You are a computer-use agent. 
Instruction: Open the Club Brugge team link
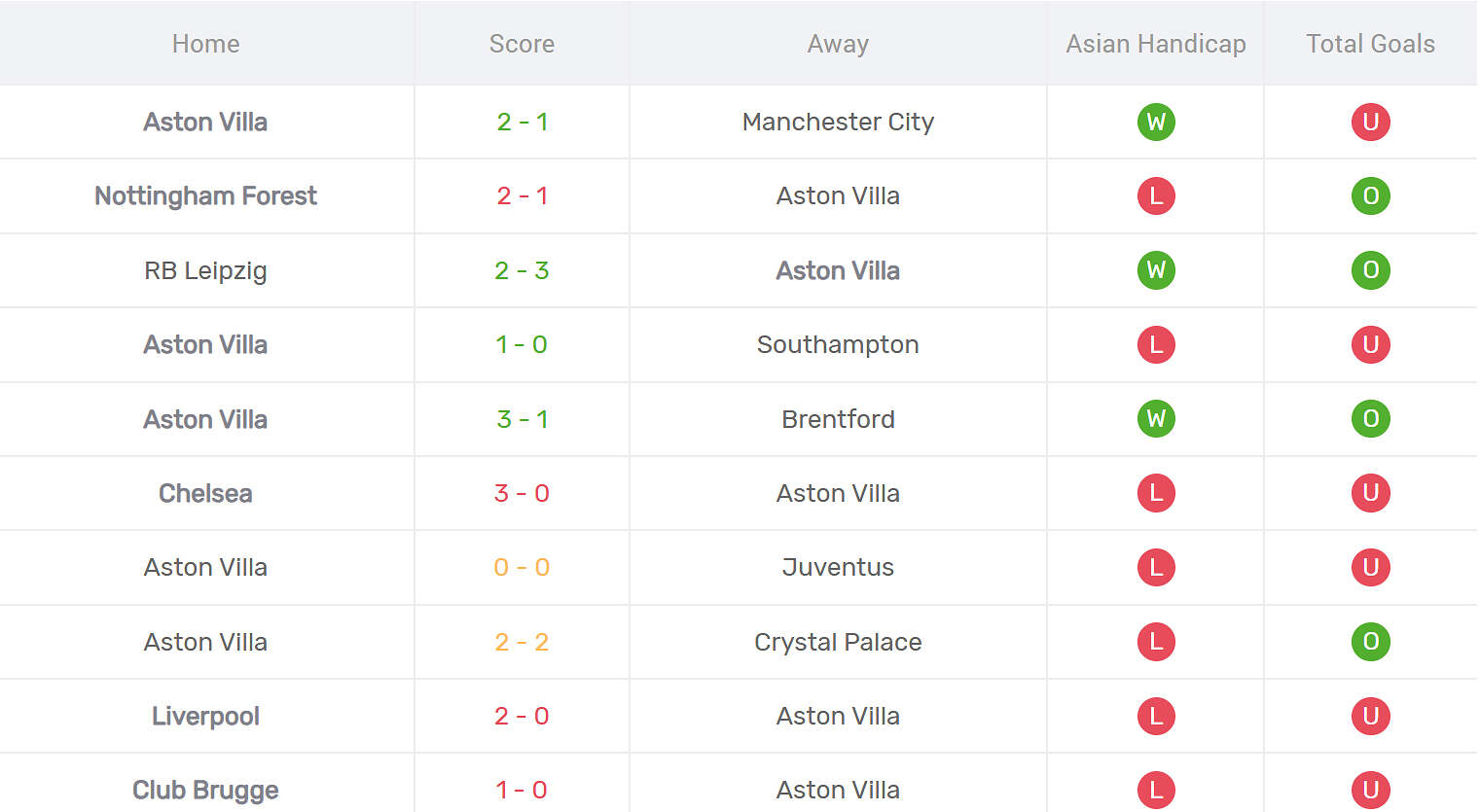coord(205,790)
